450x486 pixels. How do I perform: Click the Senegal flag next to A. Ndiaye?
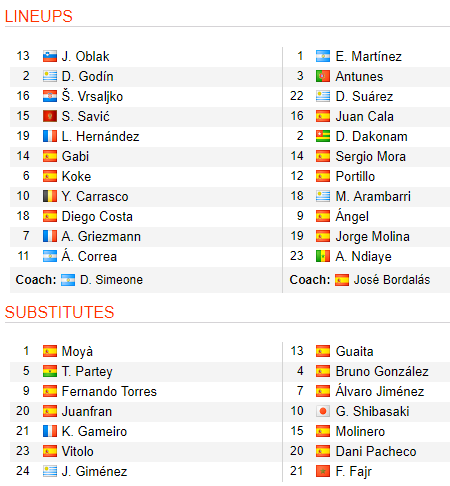(x=323, y=256)
